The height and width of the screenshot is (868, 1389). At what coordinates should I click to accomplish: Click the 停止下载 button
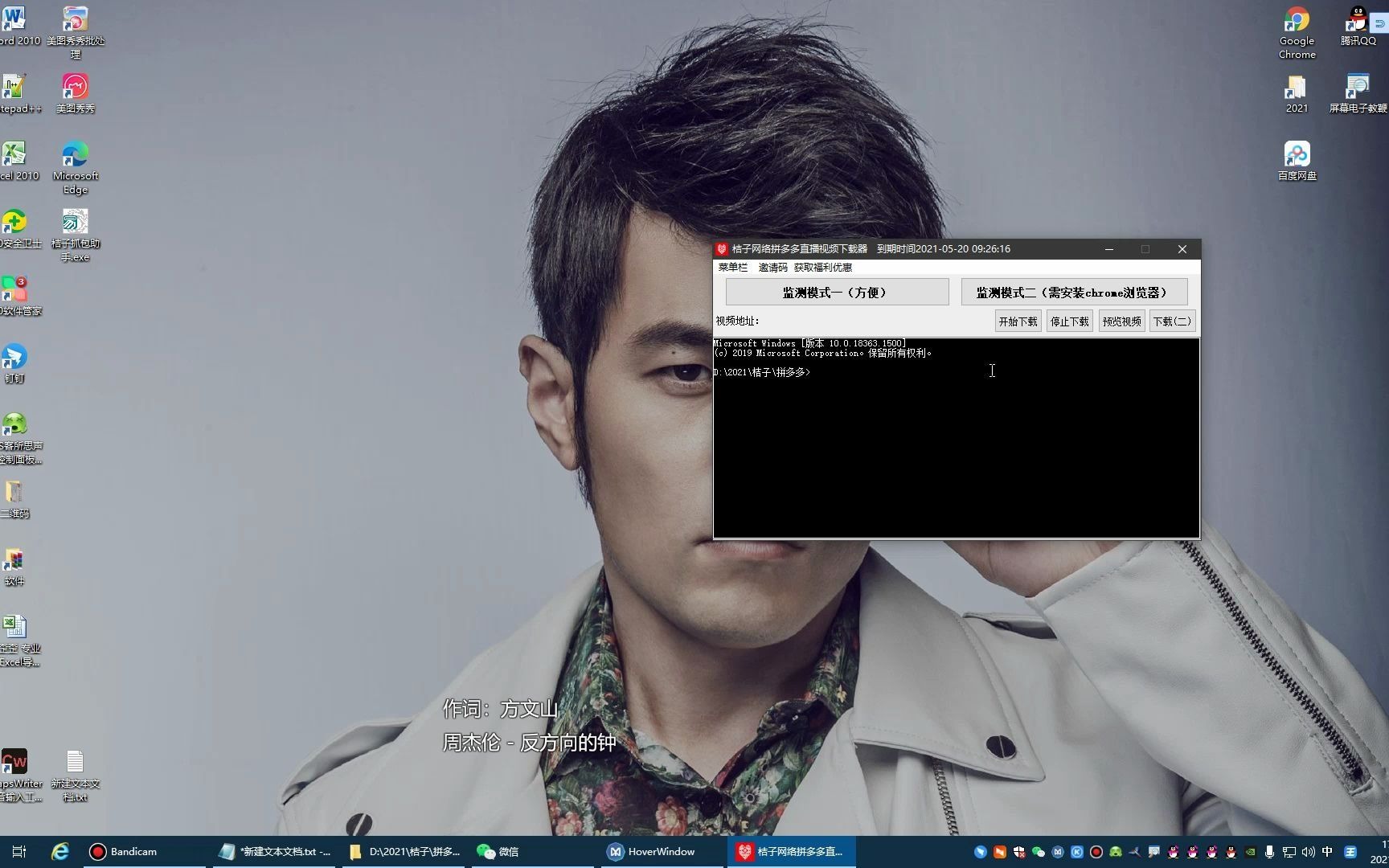point(1069,321)
